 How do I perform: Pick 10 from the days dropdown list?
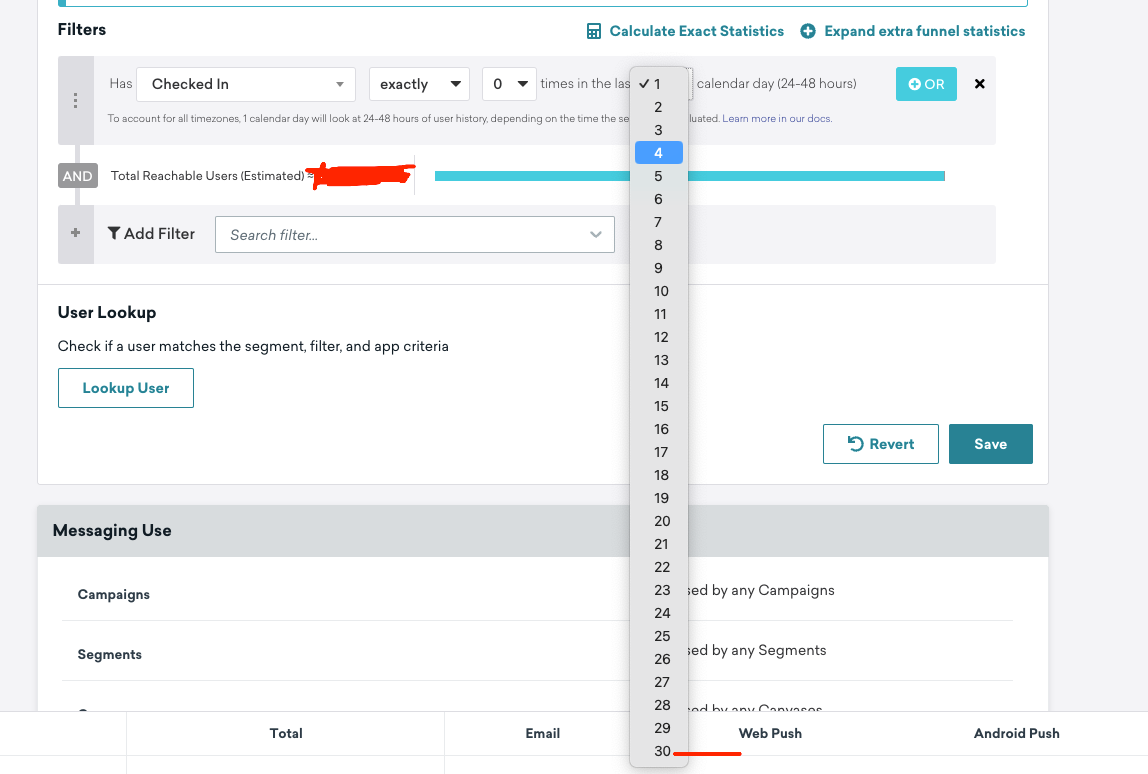pos(661,291)
